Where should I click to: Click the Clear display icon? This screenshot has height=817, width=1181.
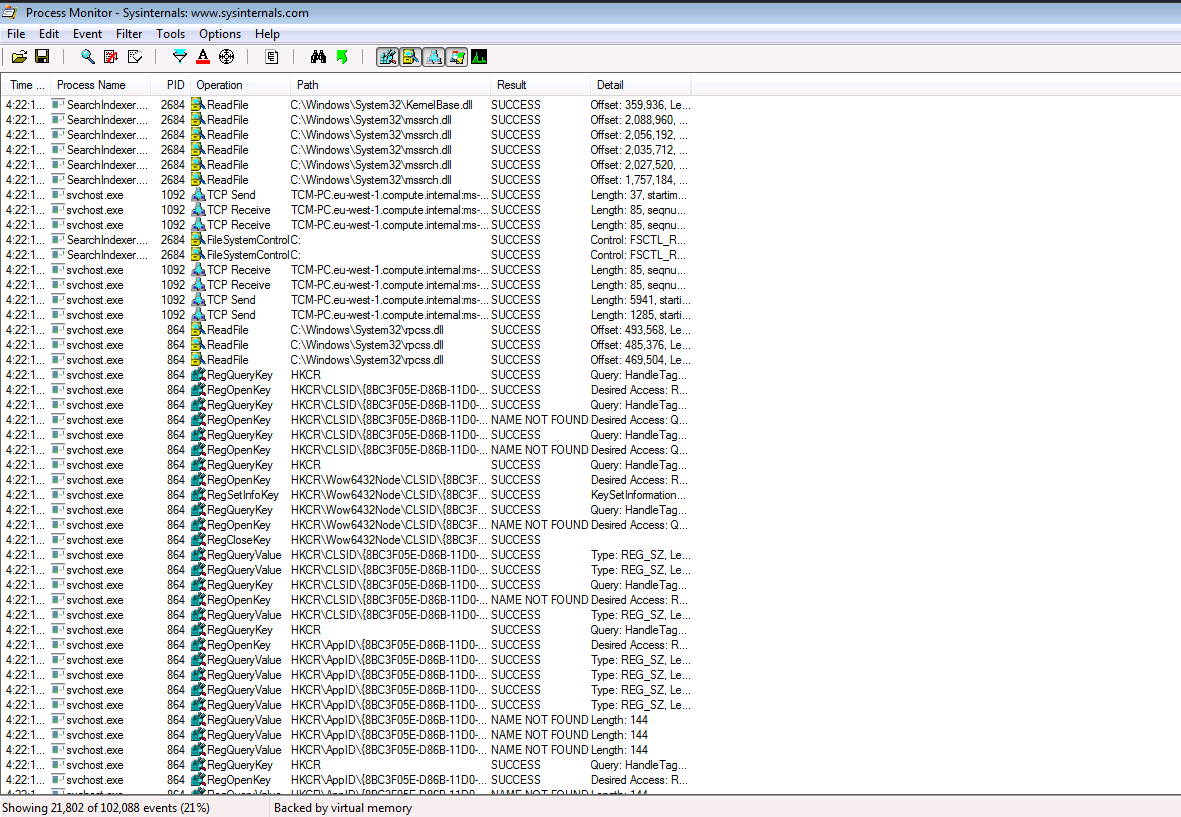pyautogui.click(x=135, y=57)
